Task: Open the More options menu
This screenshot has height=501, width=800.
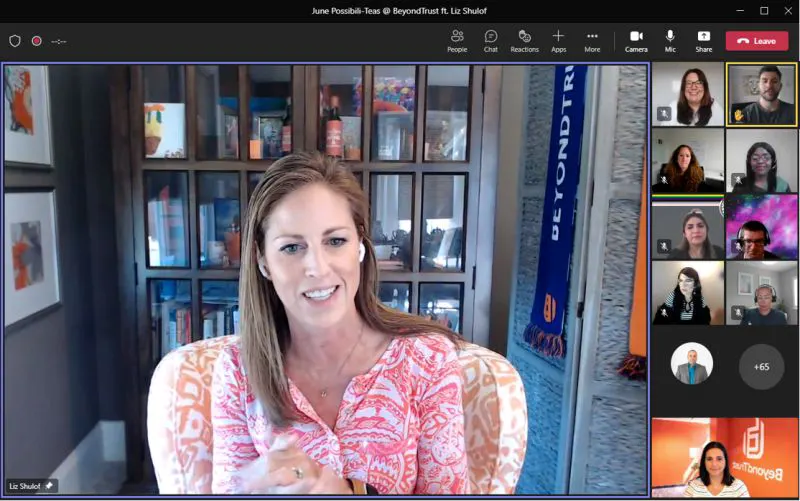Action: [x=592, y=41]
